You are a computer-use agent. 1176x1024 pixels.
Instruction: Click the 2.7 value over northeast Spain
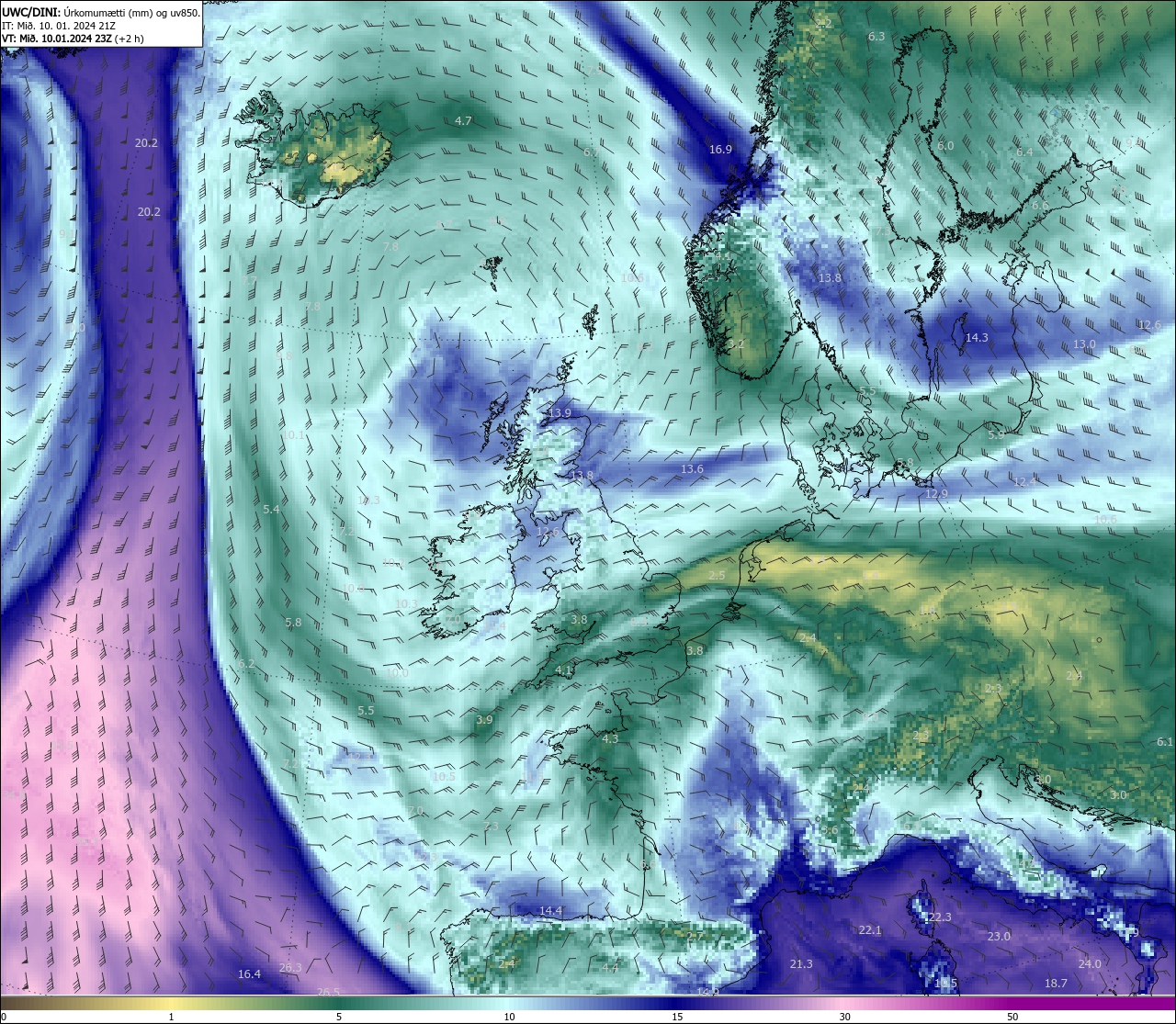(695, 937)
